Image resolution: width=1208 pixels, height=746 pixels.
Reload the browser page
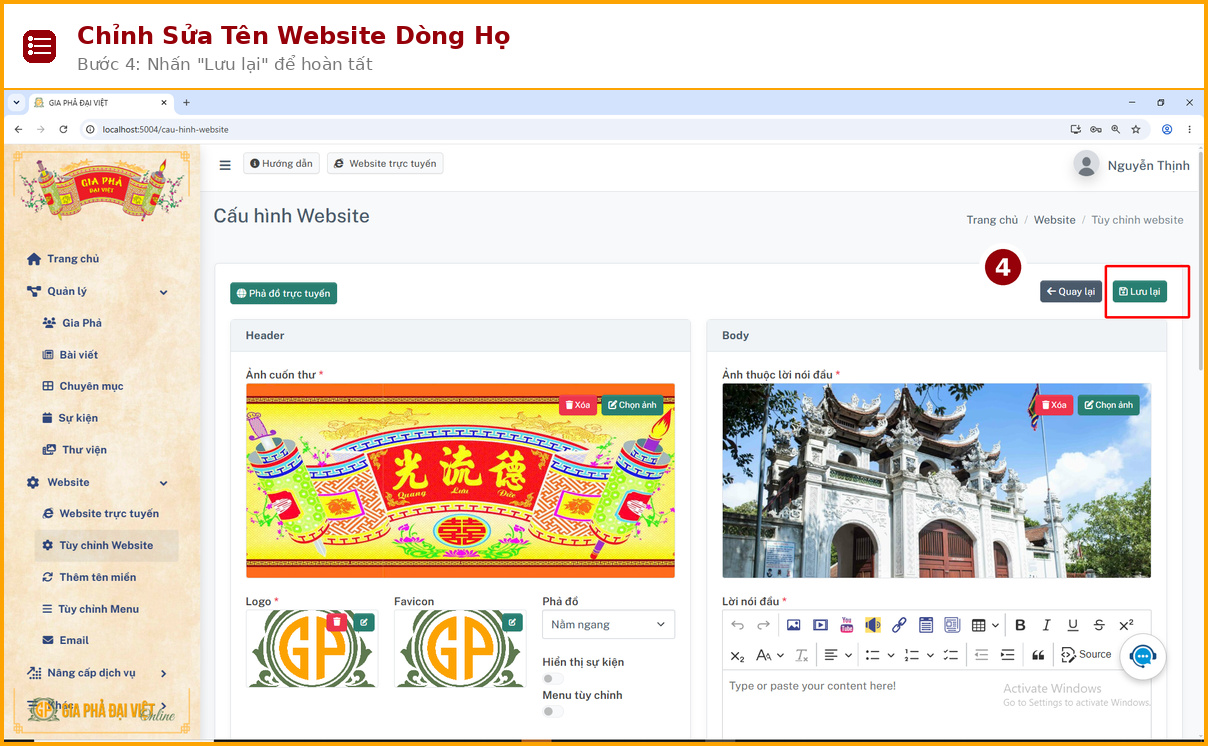64,129
